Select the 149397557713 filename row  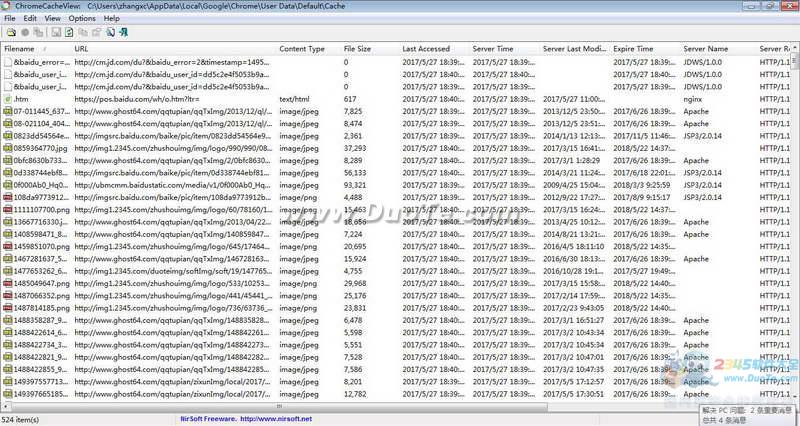(41, 382)
